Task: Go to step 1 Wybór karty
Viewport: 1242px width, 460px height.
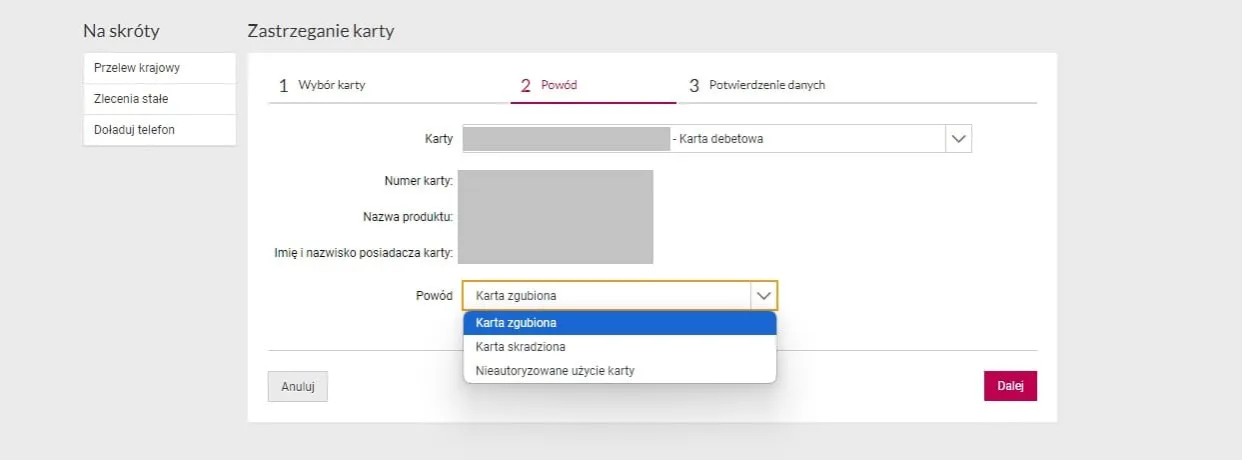Action: tap(322, 85)
